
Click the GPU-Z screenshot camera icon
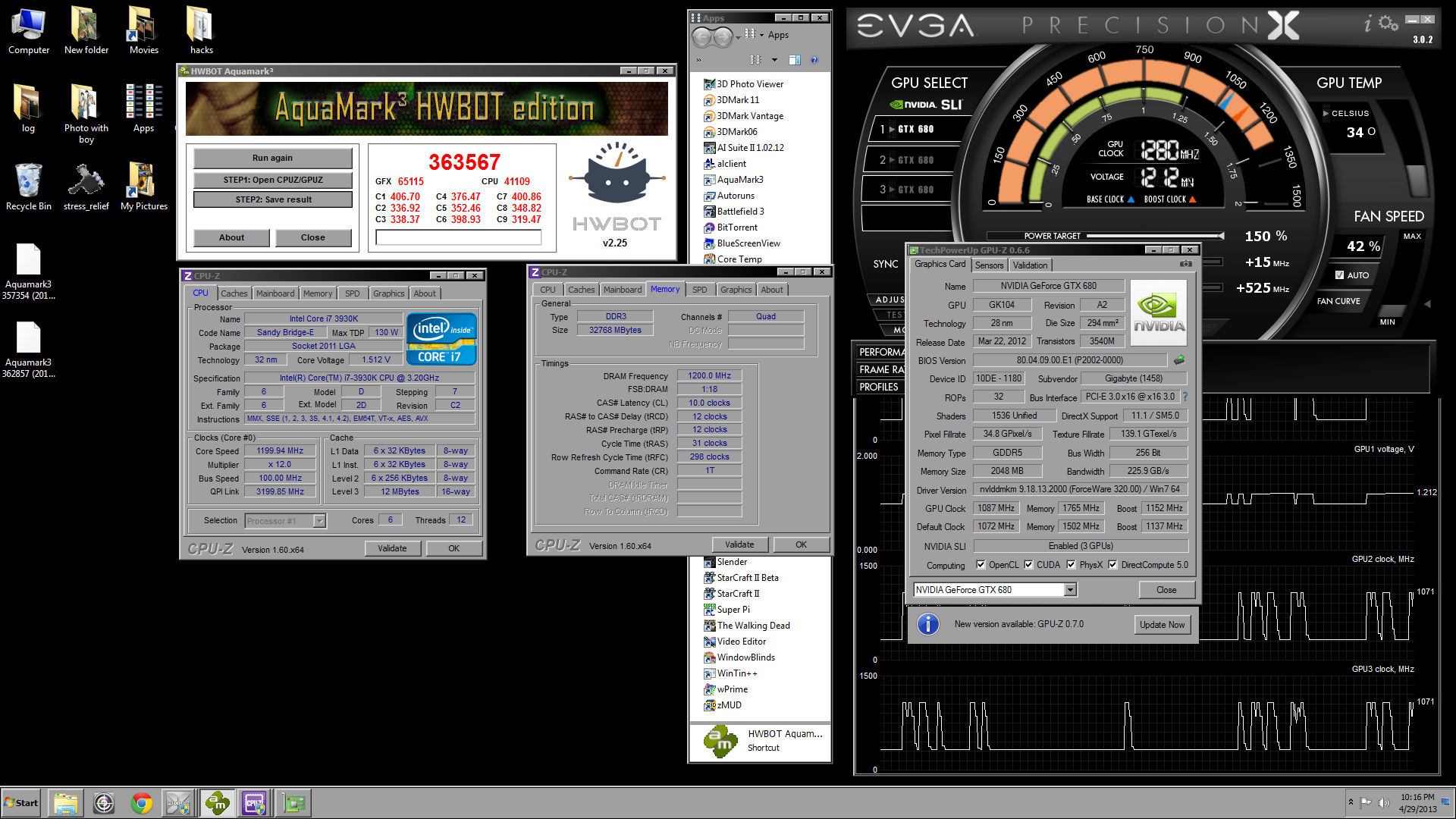1186,264
